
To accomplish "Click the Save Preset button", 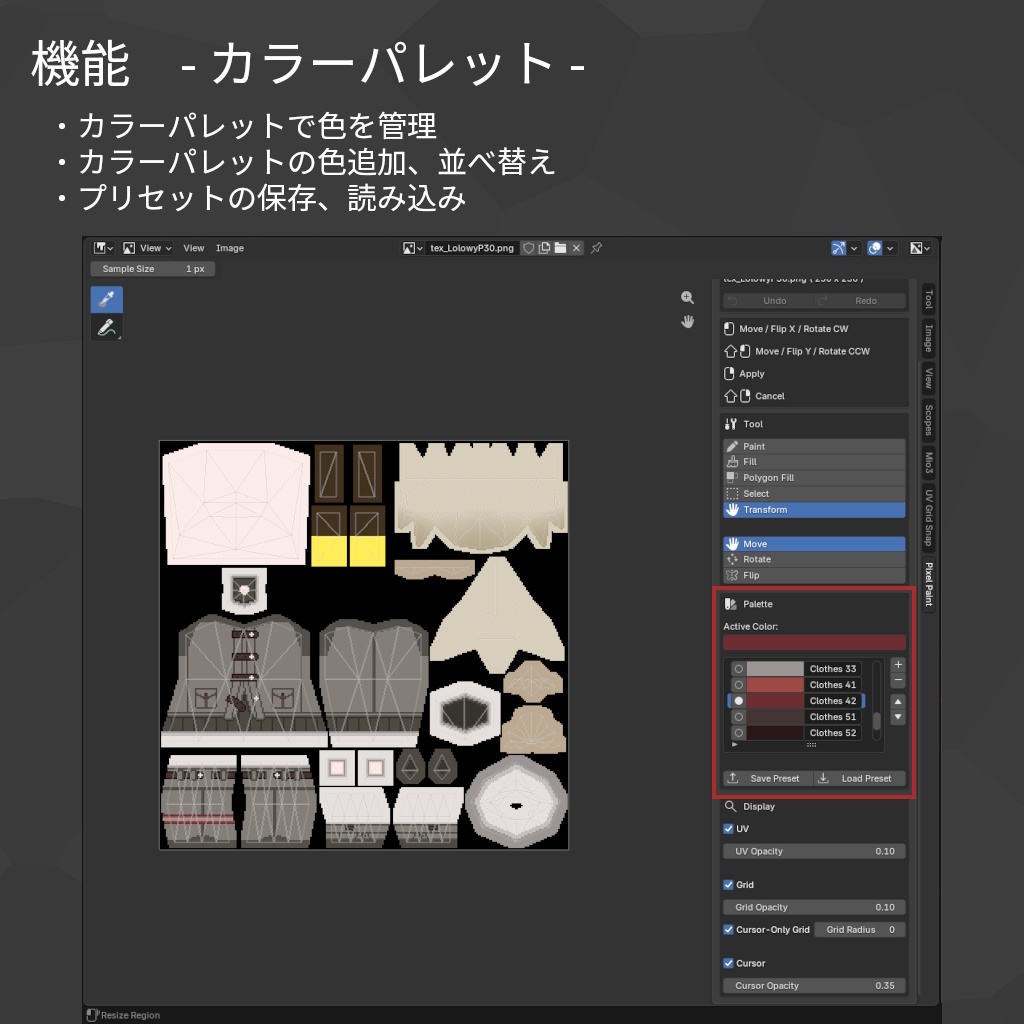I will click(768, 778).
